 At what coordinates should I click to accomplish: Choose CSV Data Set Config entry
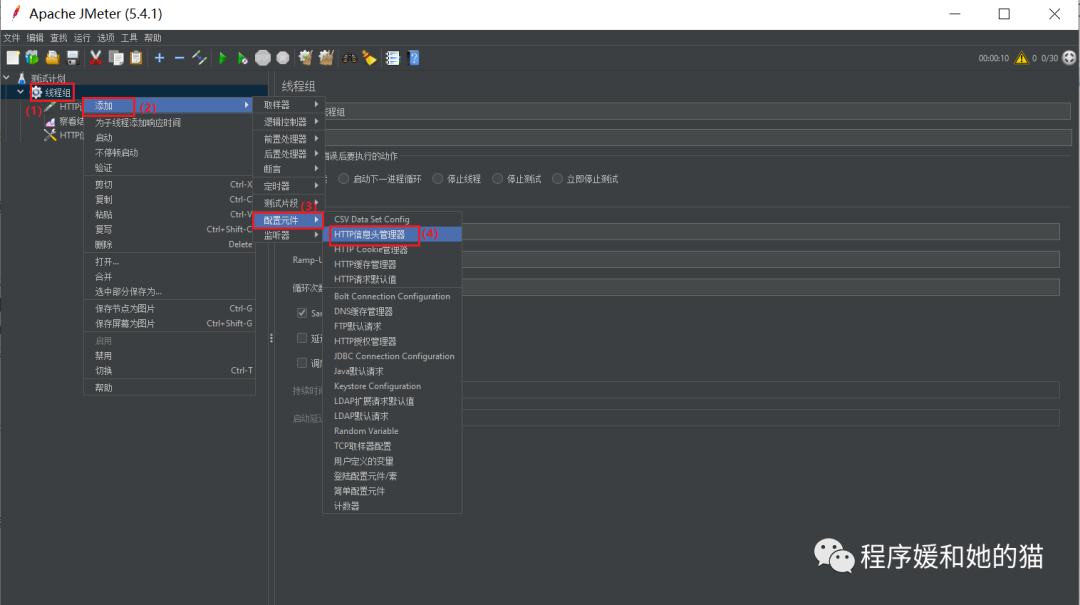[x=392, y=219]
